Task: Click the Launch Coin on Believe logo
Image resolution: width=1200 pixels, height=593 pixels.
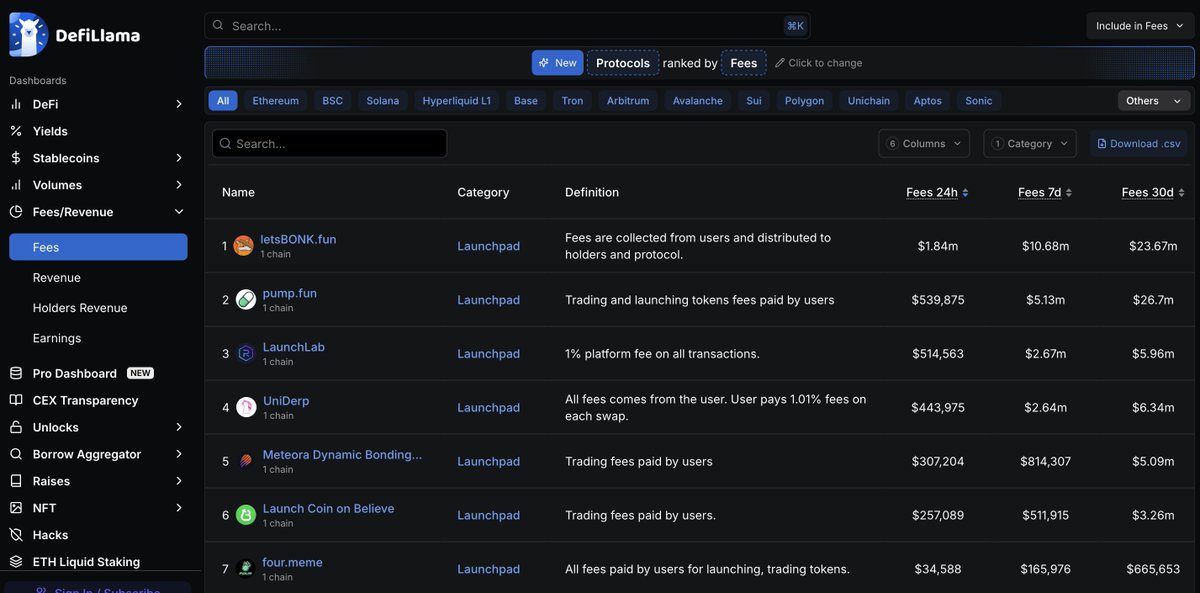Action: (246, 515)
